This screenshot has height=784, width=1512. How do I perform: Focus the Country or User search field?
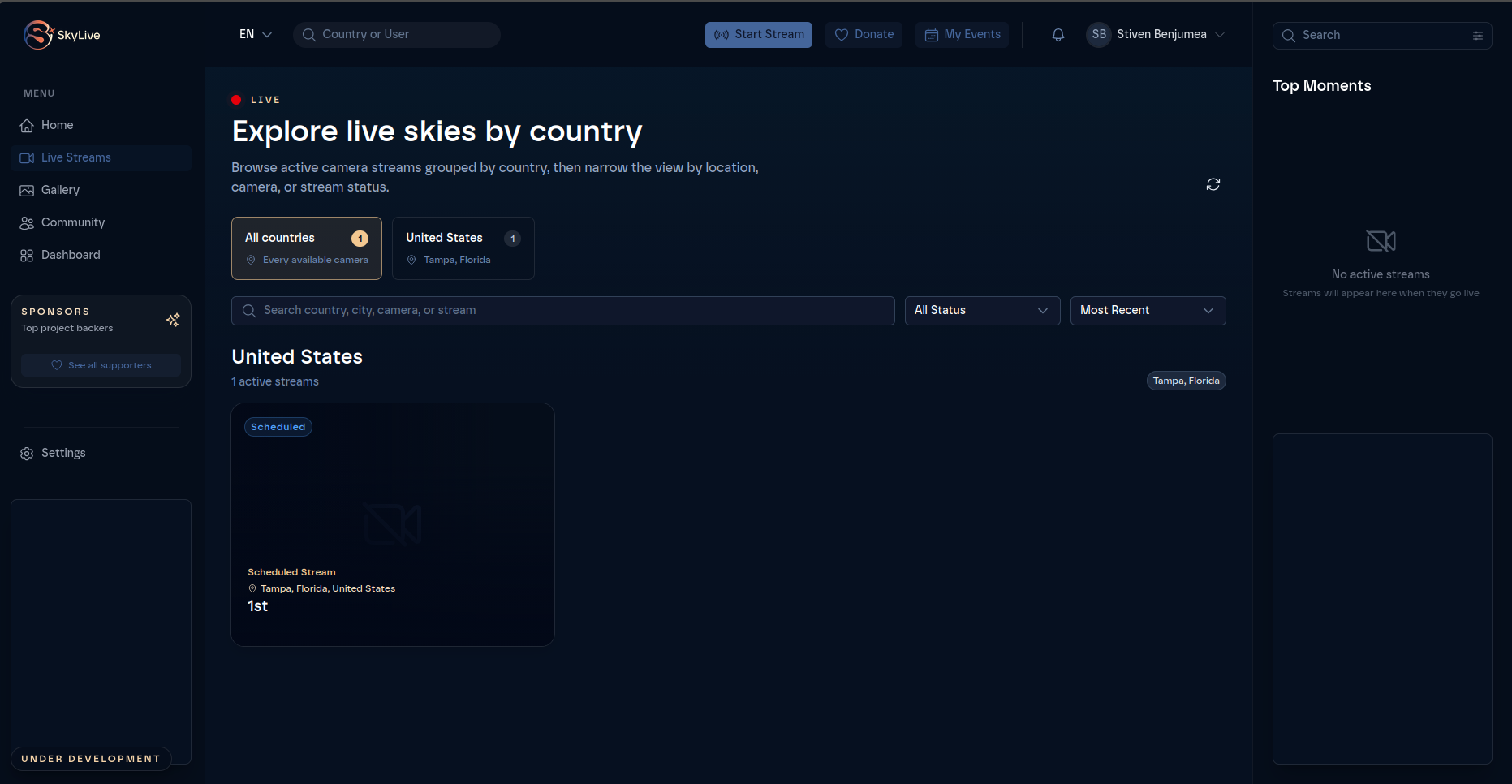point(397,35)
